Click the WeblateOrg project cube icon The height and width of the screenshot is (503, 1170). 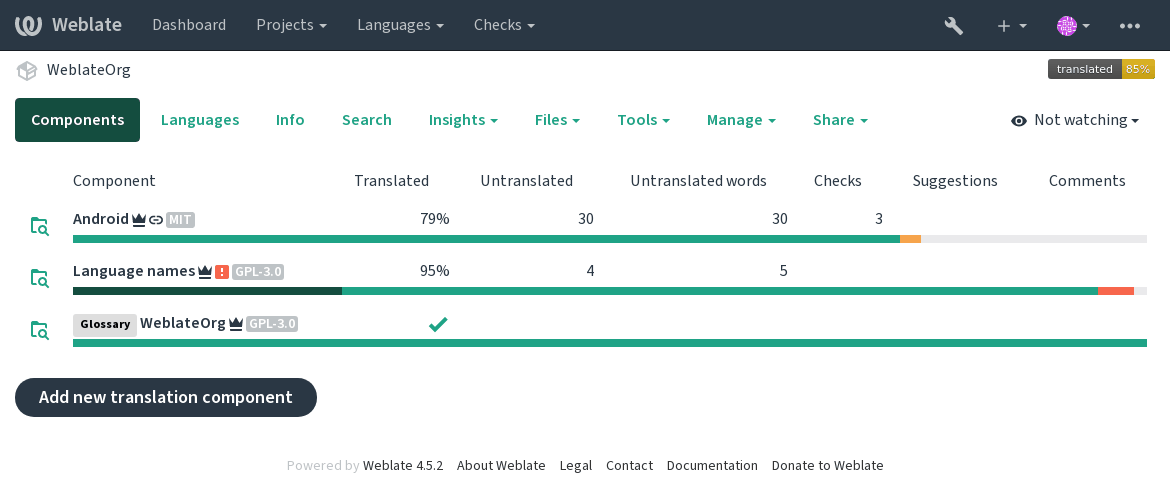tap(27, 71)
